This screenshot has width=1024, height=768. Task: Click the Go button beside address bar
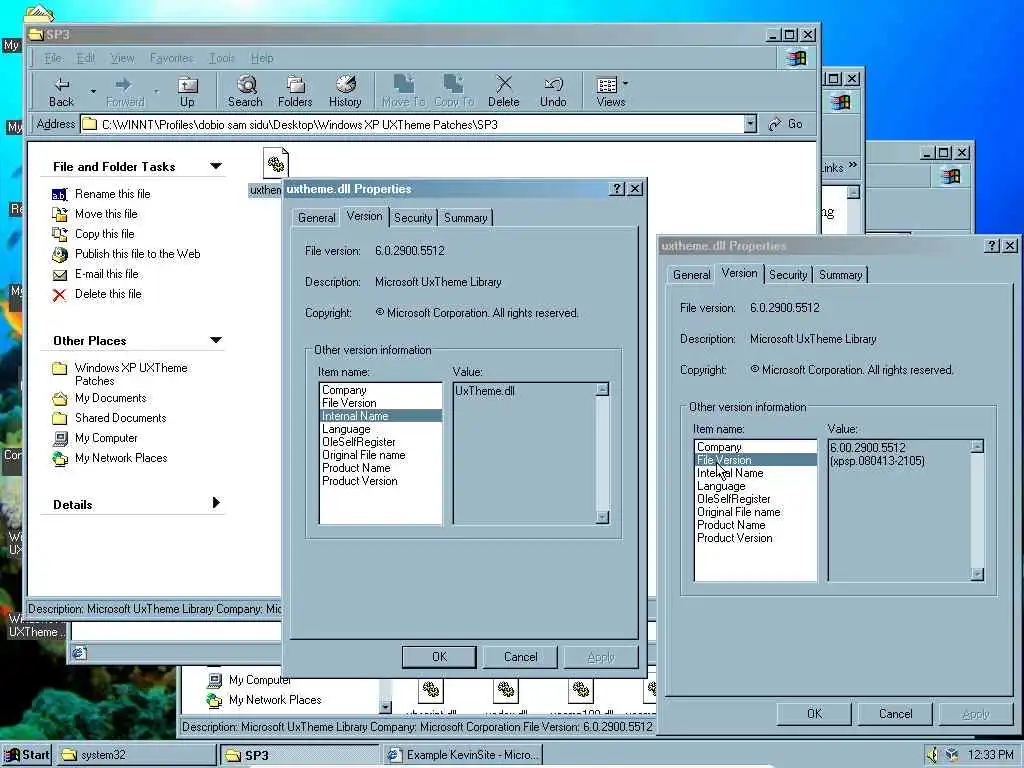click(x=786, y=123)
